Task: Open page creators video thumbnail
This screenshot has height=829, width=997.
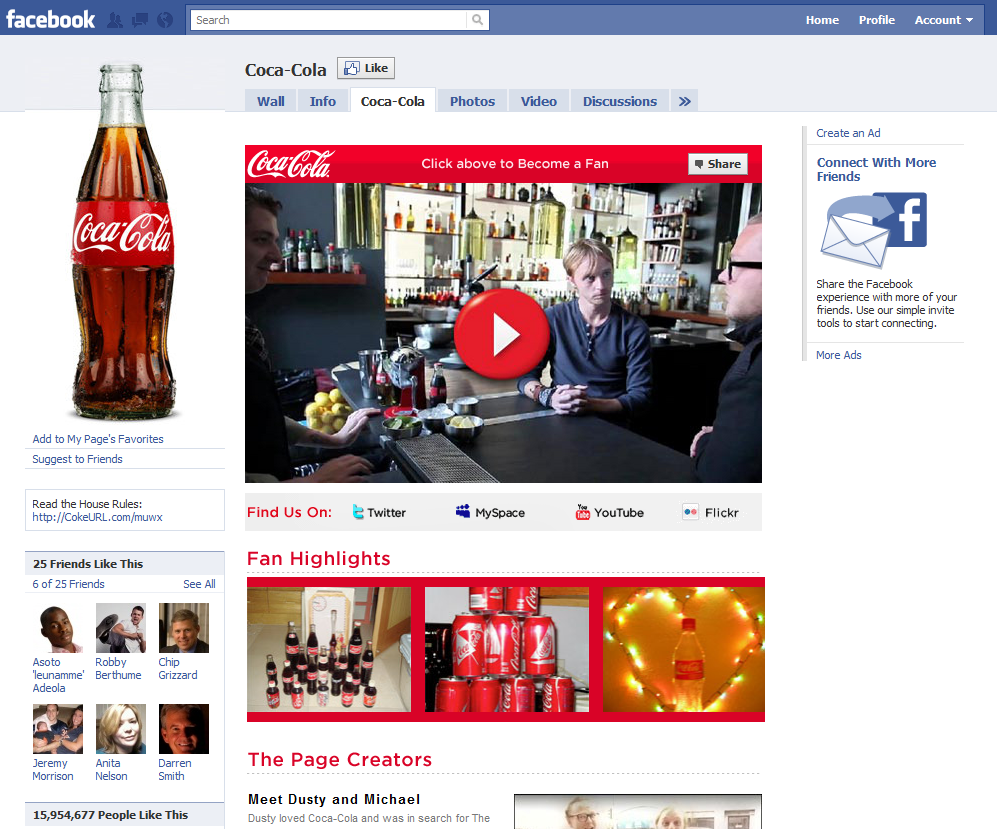Action: (x=638, y=811)
